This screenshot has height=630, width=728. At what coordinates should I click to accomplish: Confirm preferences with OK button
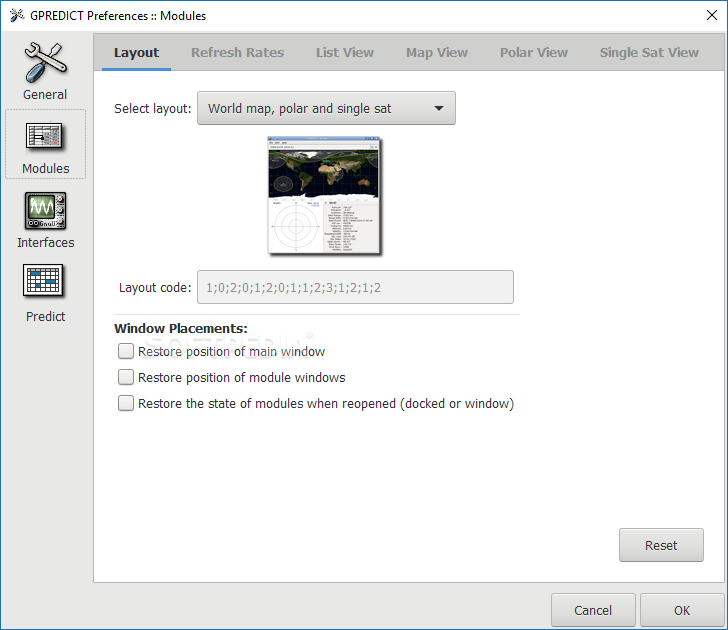[682, 610]
